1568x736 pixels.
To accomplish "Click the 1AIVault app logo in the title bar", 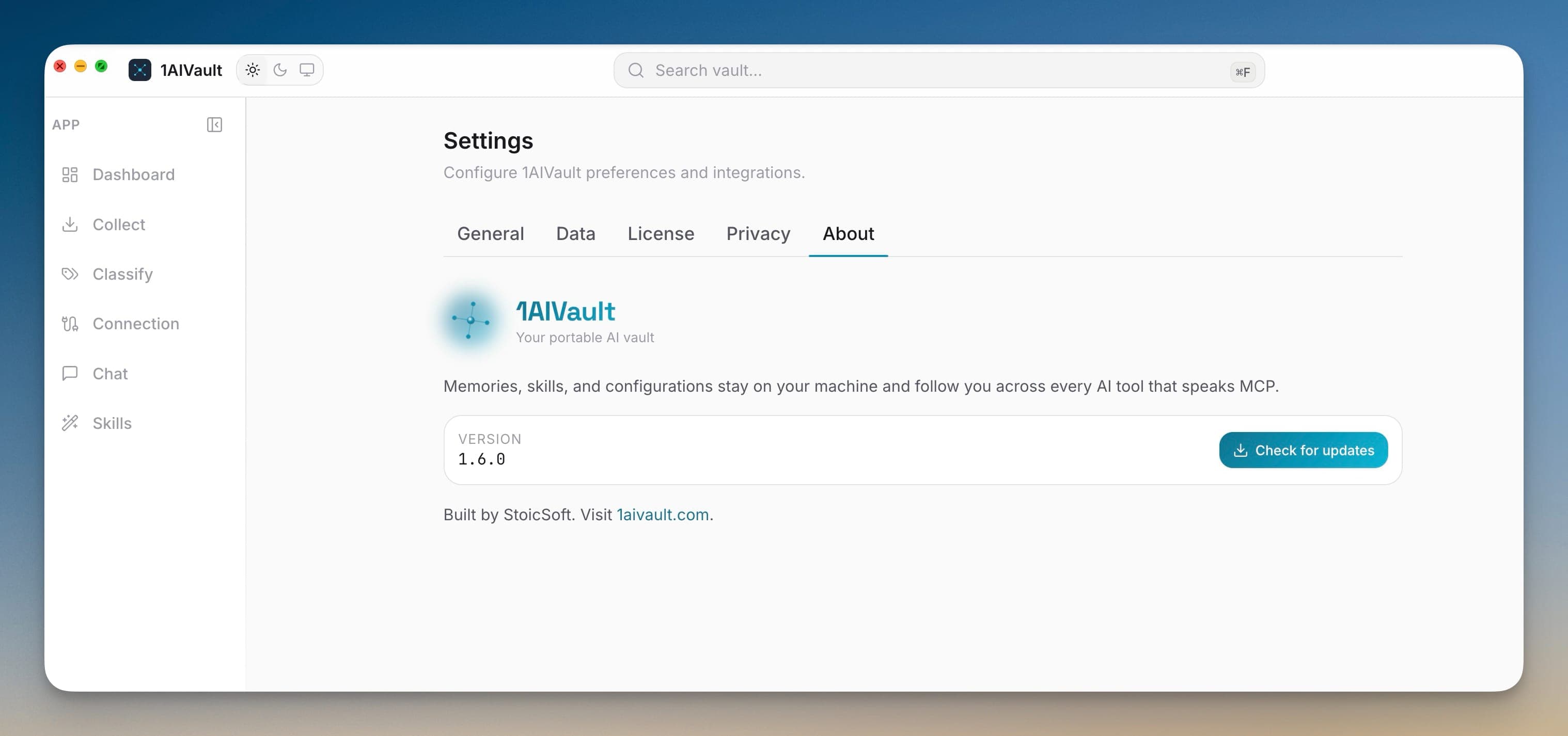I will (x=139, y=70).
